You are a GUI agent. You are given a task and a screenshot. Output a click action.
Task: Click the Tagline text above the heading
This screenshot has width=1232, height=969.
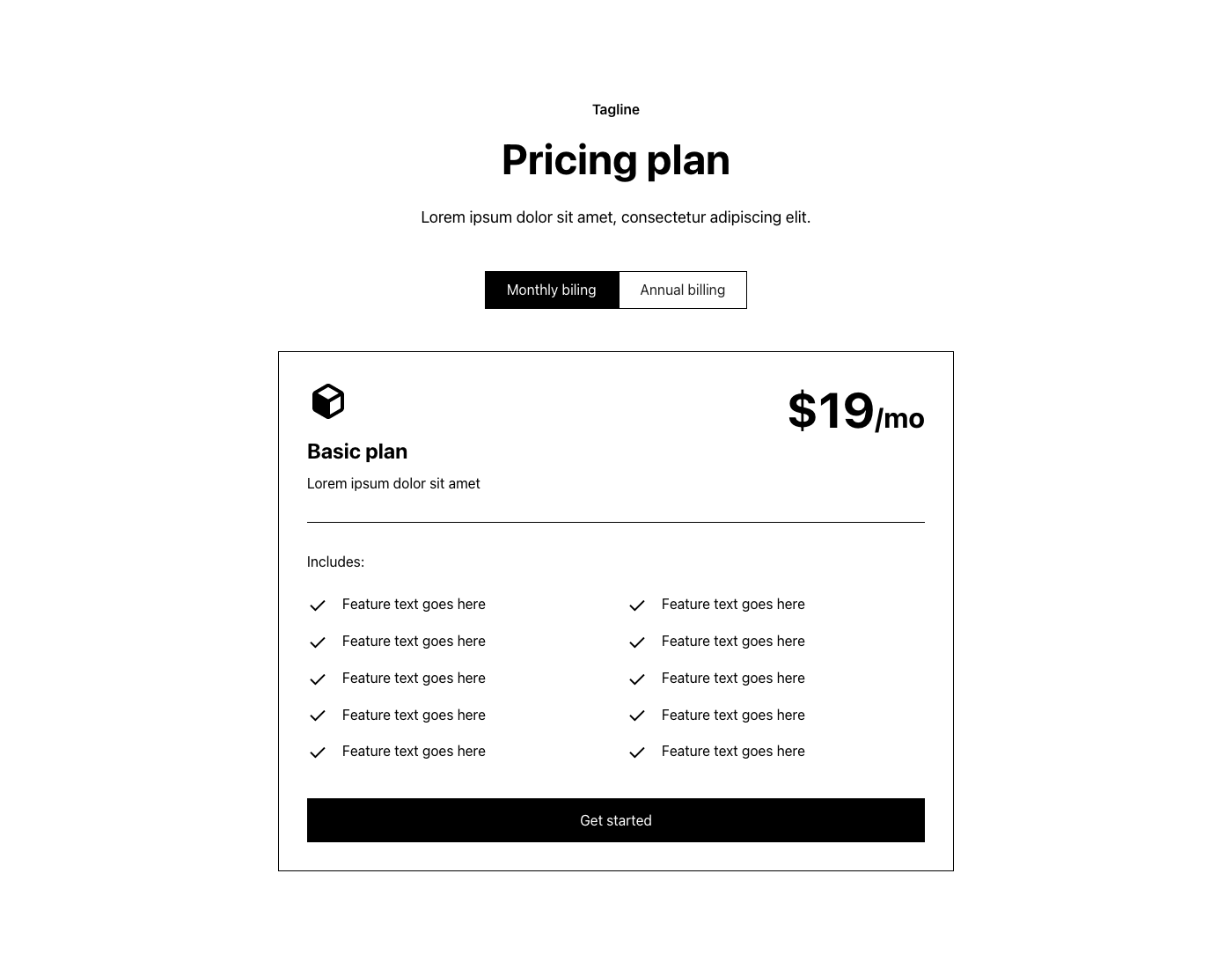click(x=615, y=109)
